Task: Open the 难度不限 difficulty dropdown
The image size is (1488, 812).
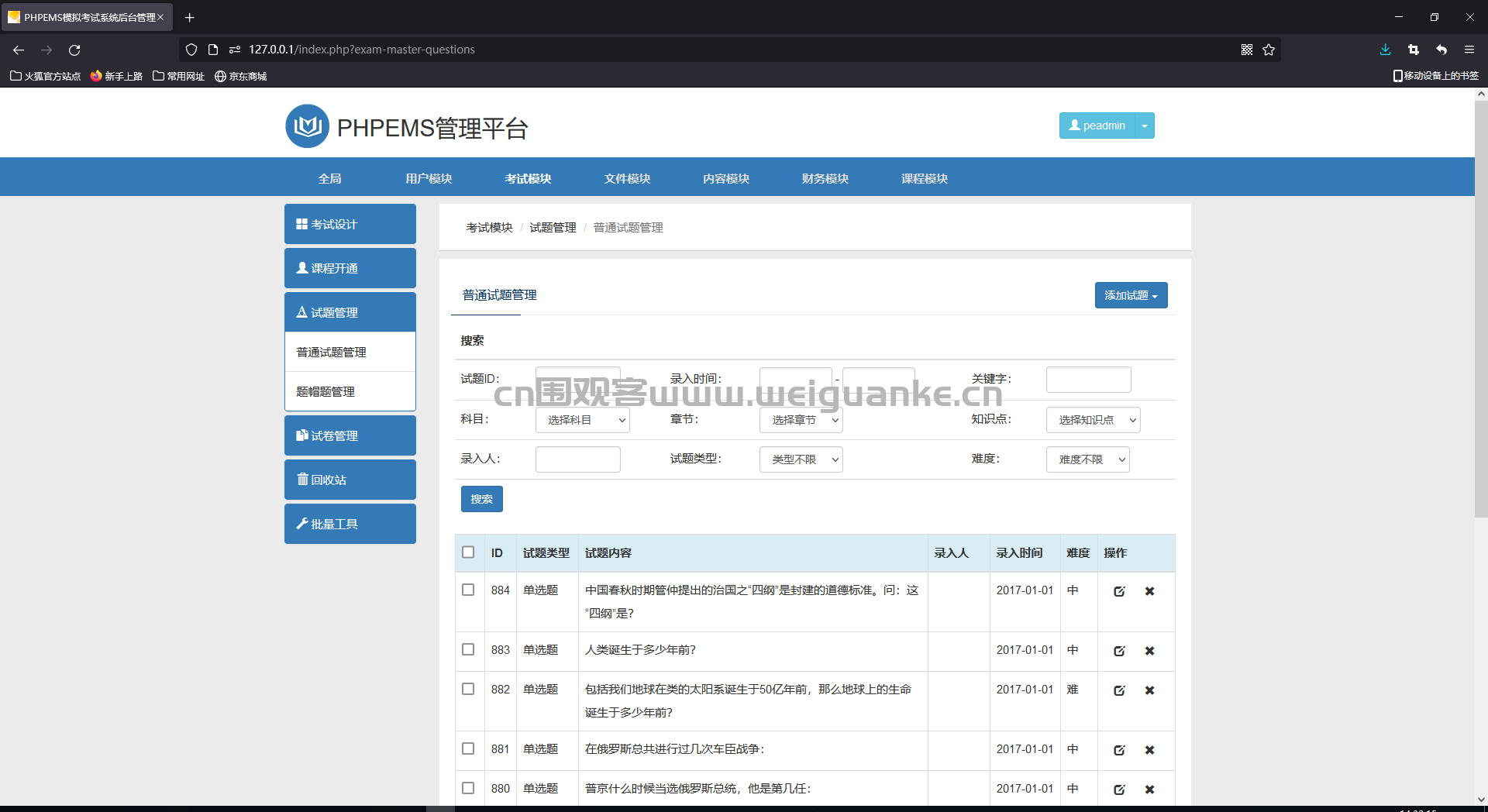Action: [1088, 459]
